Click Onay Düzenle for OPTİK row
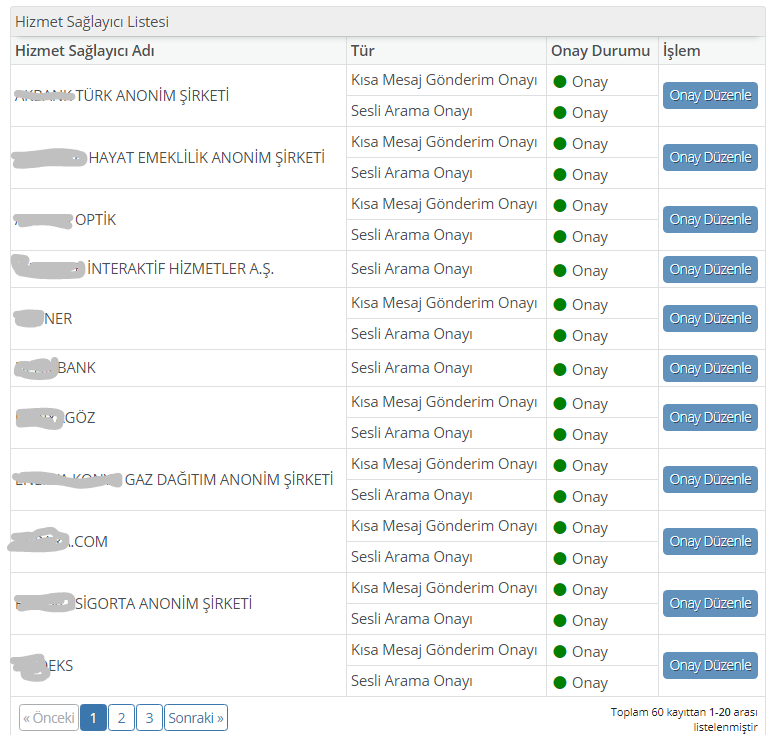Screen dimensions: 774x735 point(710,219)
